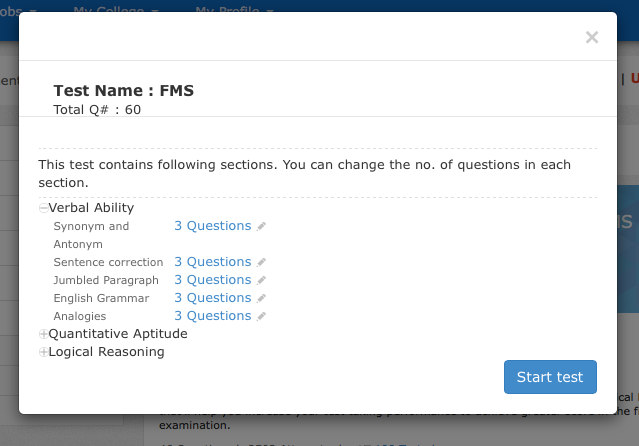Expand the Quantitative Aptitude section
The height and width of the screenshot is (446, 639).
pos(43,334)
